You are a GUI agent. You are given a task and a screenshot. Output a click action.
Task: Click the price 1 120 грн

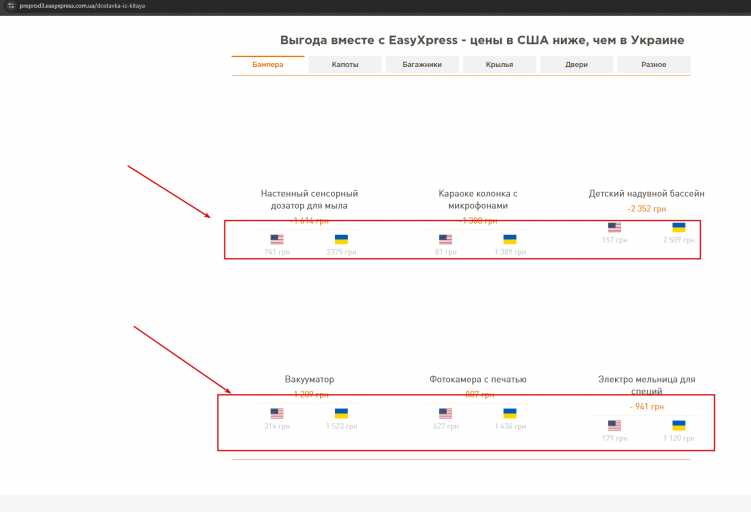point(679,438)
